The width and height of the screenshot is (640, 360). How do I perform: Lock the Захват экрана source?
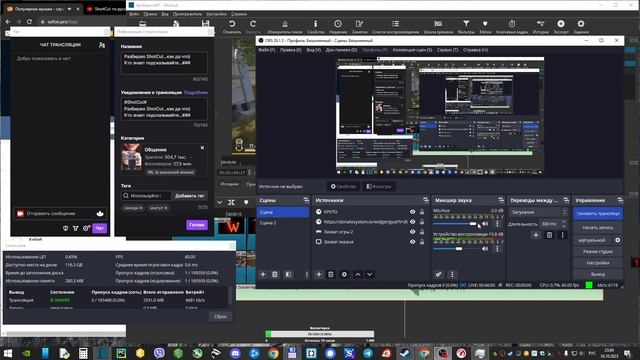click(x=422, y=242)
